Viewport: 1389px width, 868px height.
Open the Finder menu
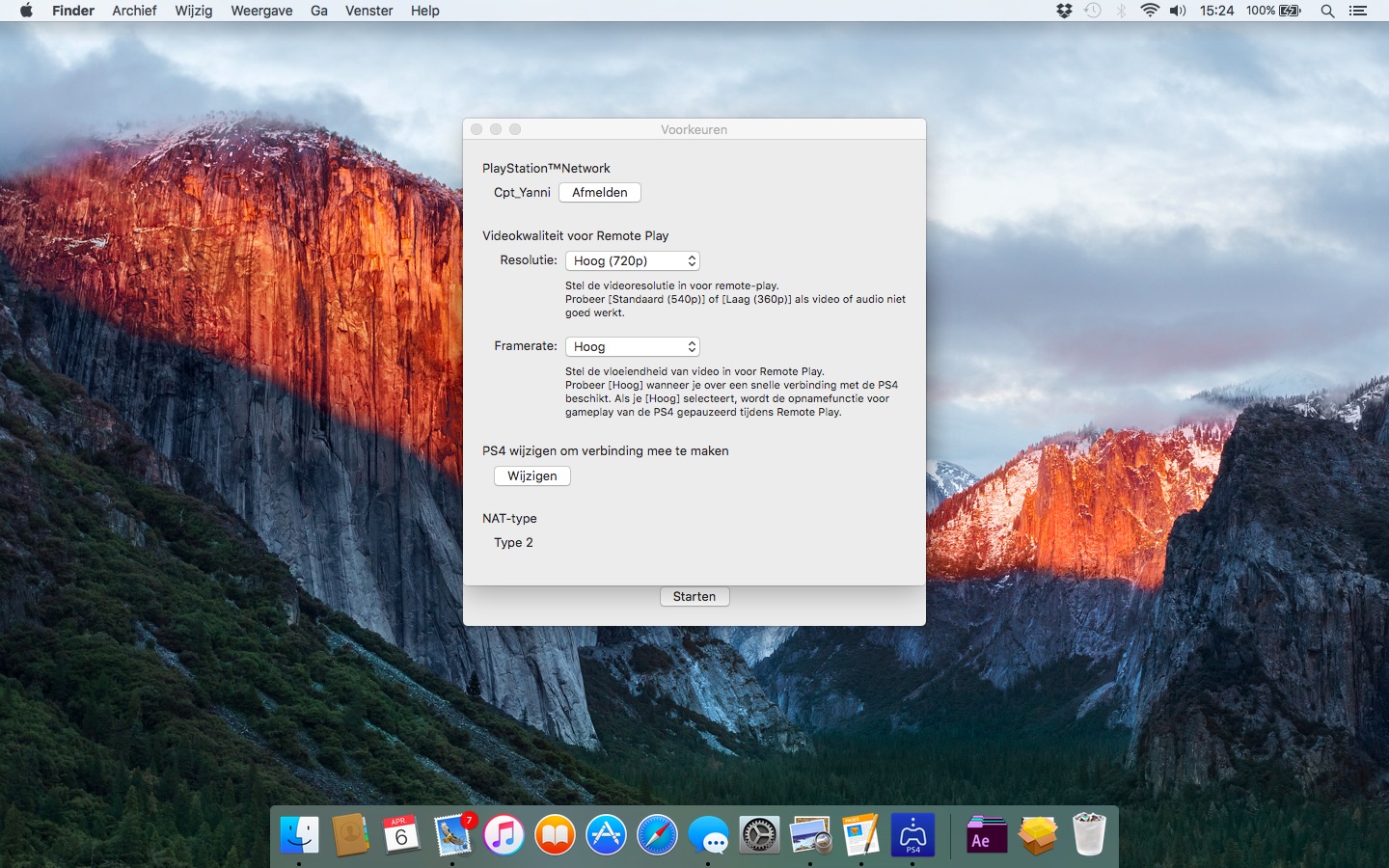(x=73, y=11)
